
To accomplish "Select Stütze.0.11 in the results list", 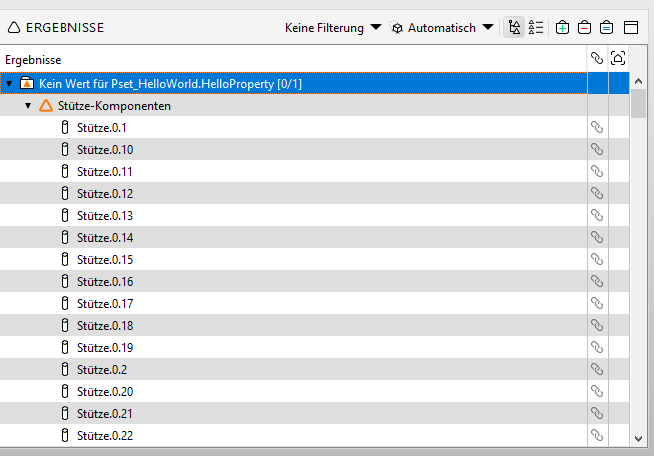I will [x=314, y=171].
